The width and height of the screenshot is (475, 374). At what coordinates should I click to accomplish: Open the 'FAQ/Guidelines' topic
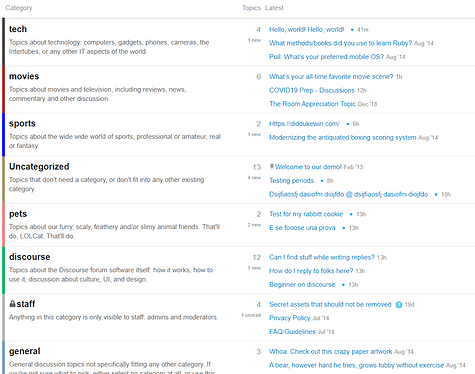click(292, 332)
